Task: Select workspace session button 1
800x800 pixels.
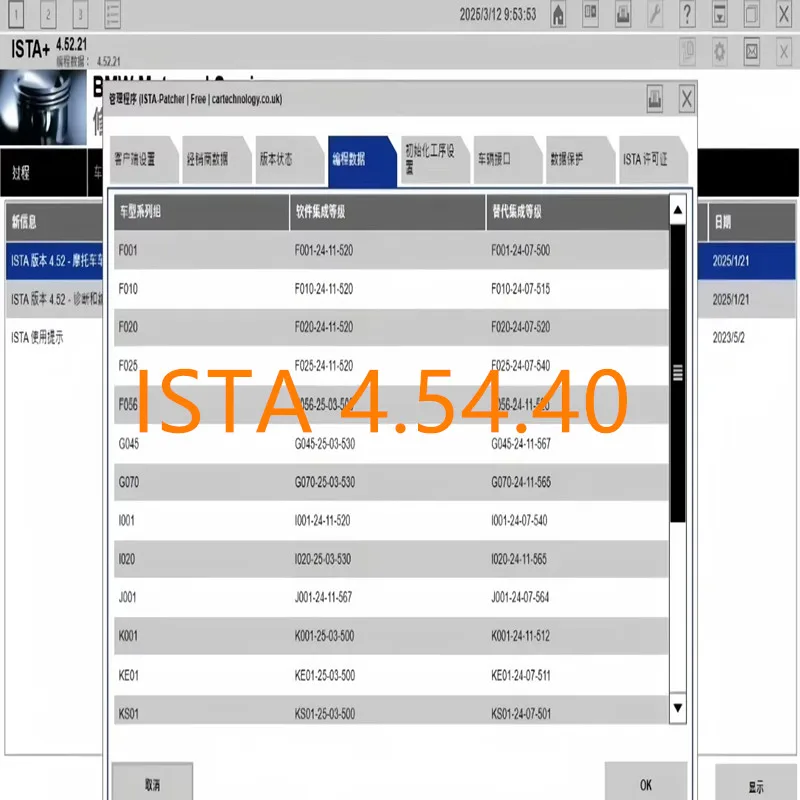Action: pyautogui.click(x=17, y=15)
